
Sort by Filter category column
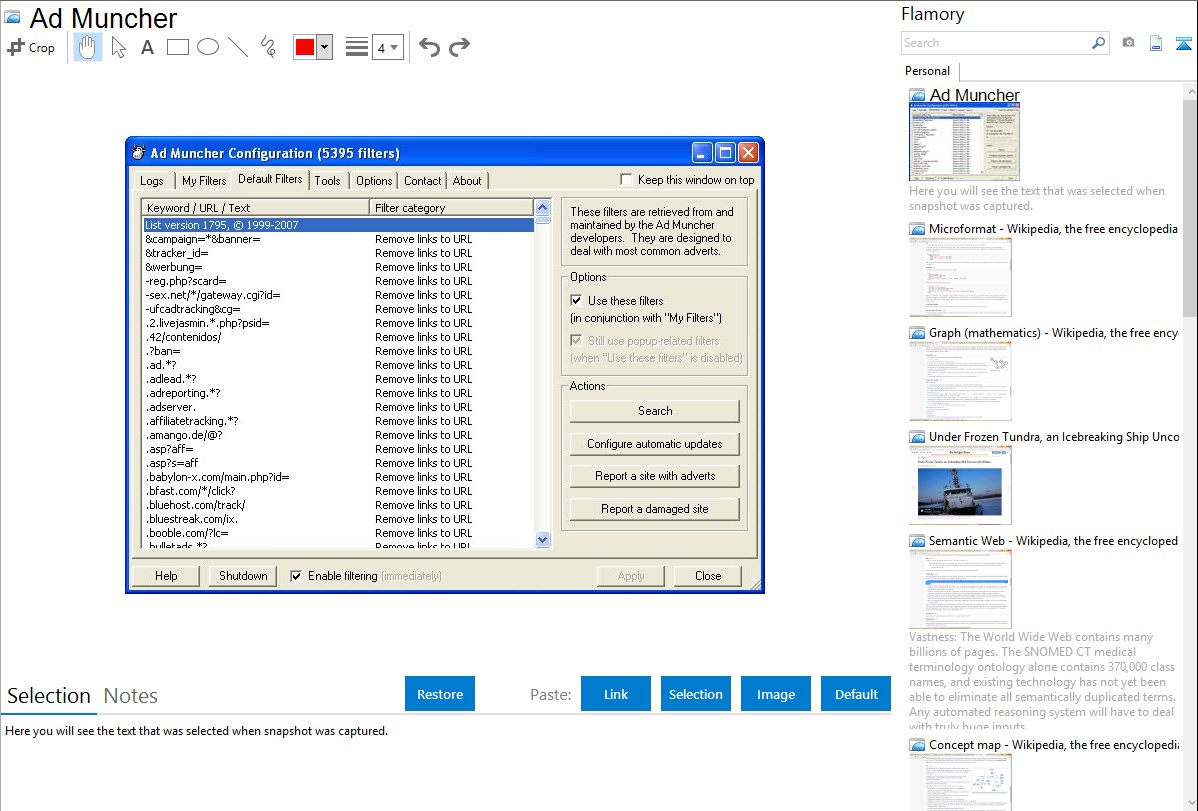451,208
